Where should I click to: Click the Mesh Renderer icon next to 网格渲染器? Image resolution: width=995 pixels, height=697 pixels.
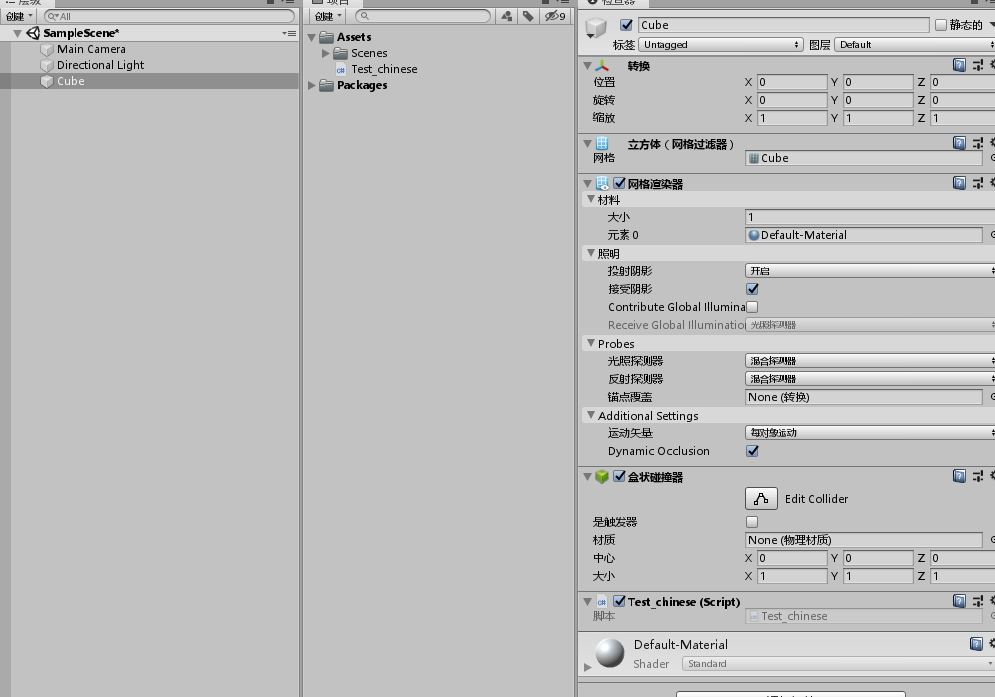601,183
